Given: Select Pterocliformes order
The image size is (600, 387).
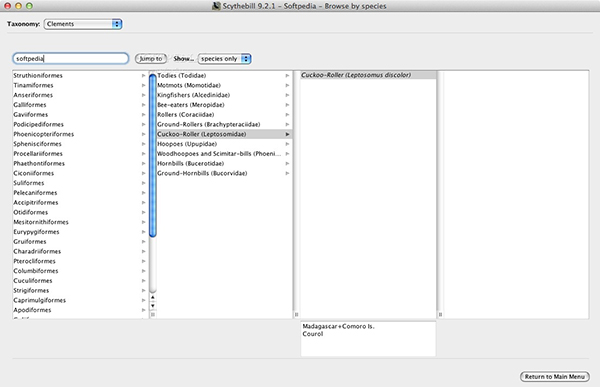Looking at the screenshot, I should click(80, 261).
